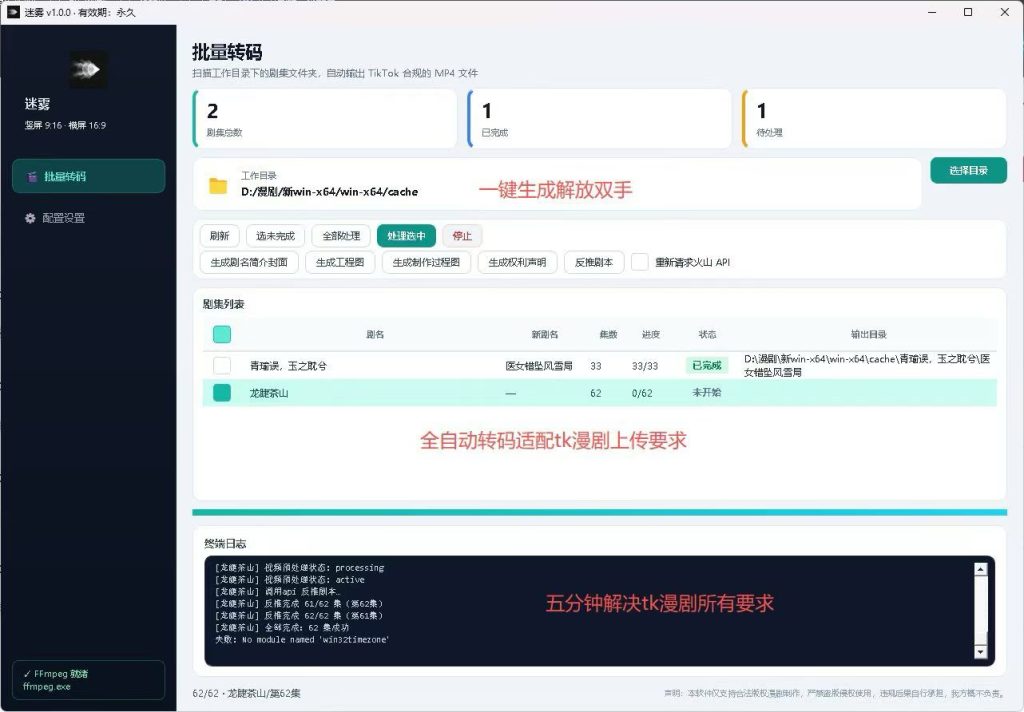The width and height of the screenshot is (1024, 712).
Task: Click the 生成剧名简介封面 button
Action: pyautogui.click(x=249, y=263)
